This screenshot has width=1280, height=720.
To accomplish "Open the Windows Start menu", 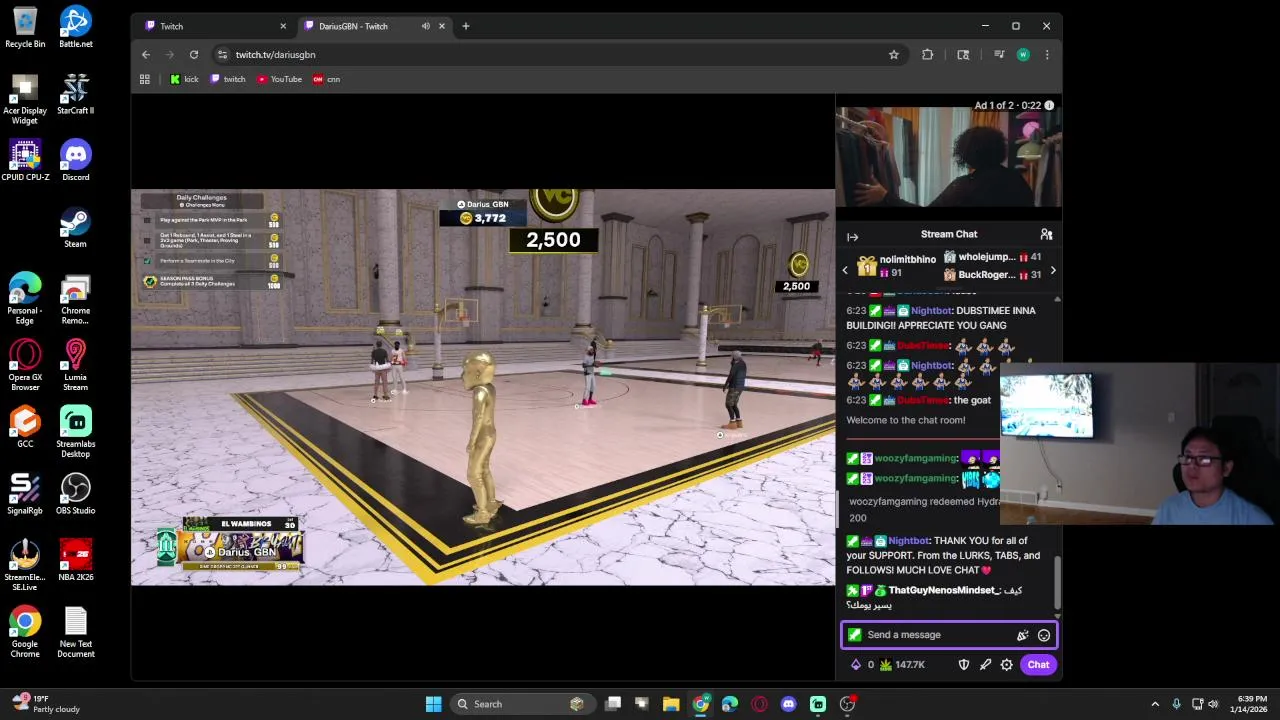I will pos(434,704).
